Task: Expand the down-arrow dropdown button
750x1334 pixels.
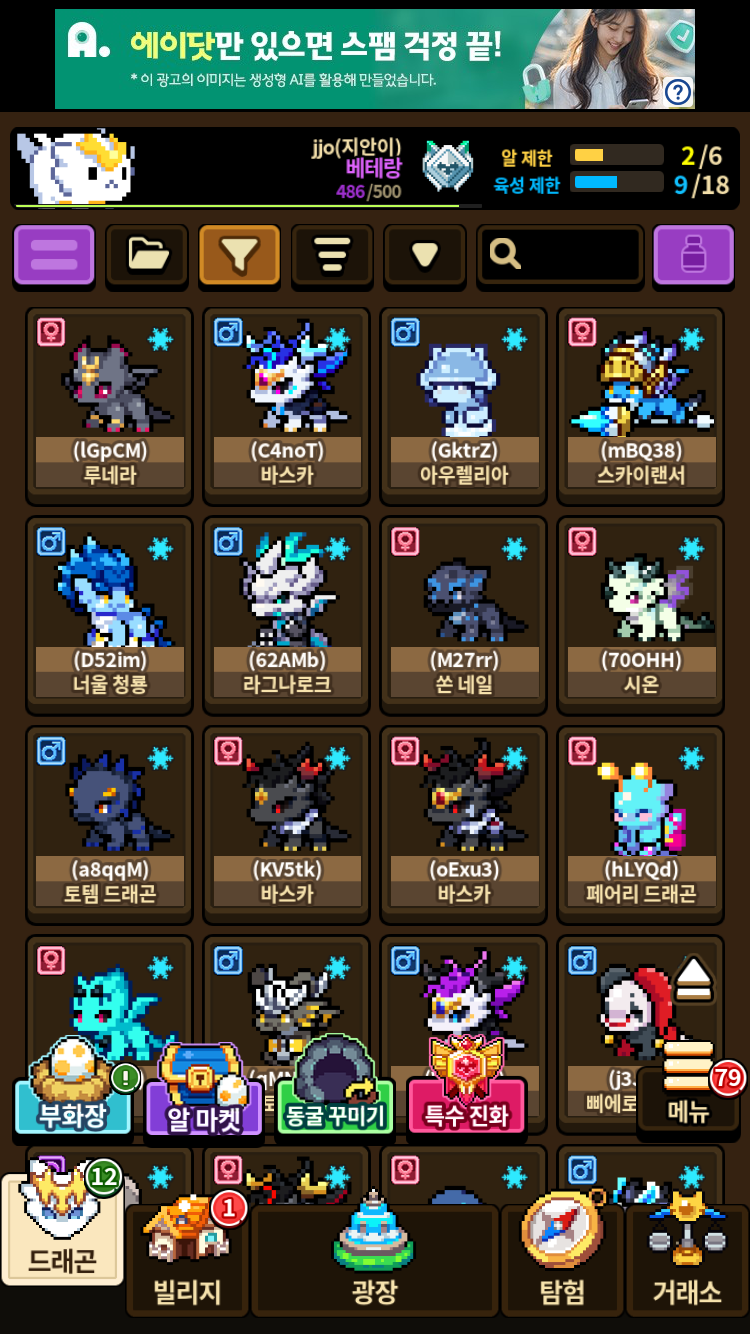Action: click(x=425, y=255)
